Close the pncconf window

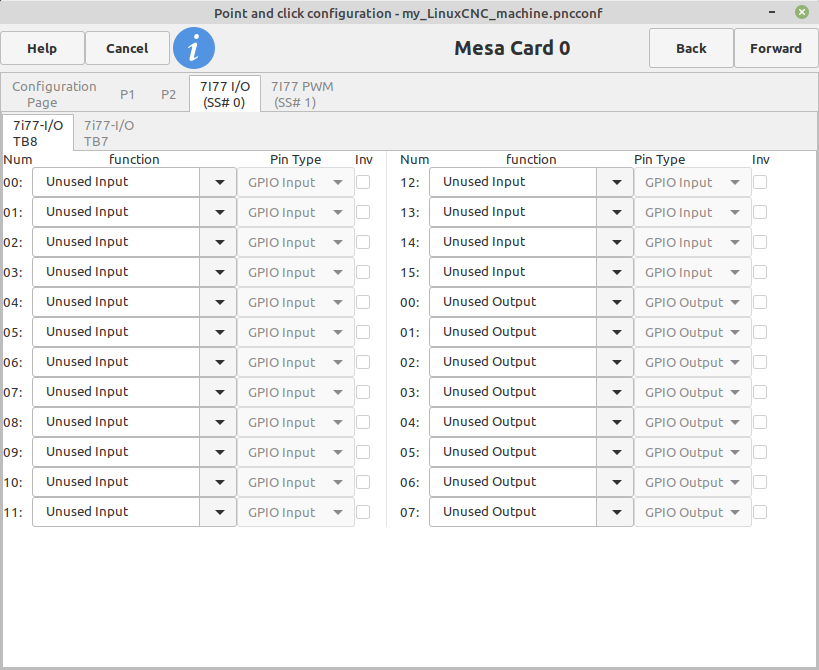pos(802,11)
